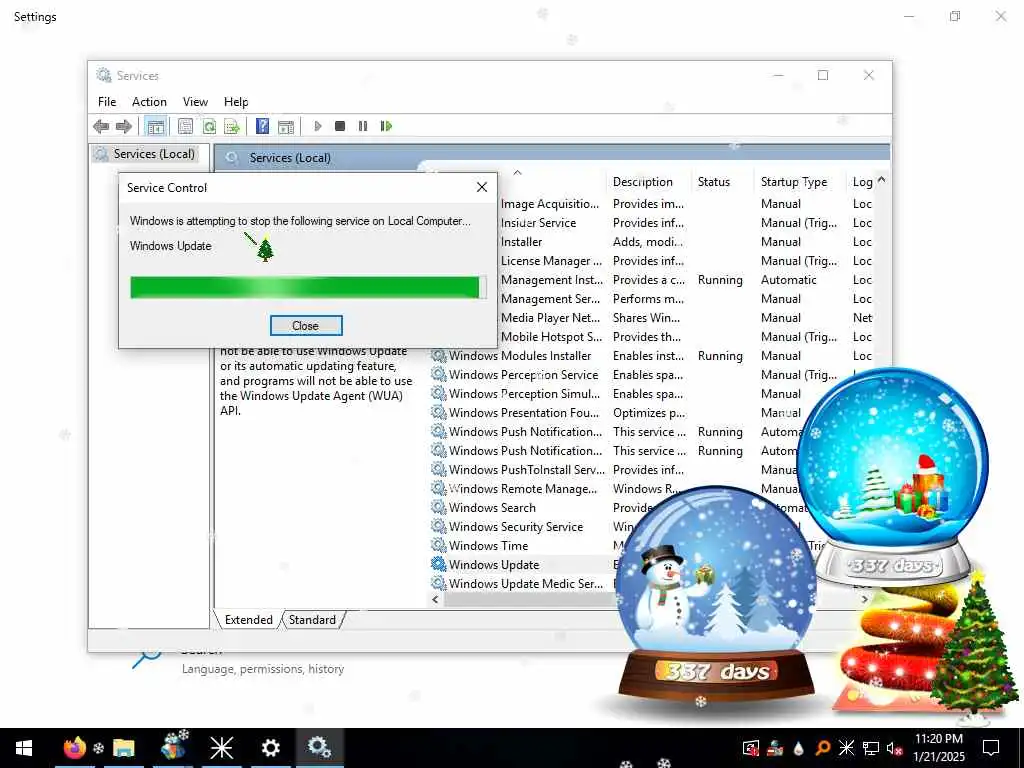Open the File menu
This screenshot has height=768, width=1024.
pyautogui.click(x=107, y=102)
